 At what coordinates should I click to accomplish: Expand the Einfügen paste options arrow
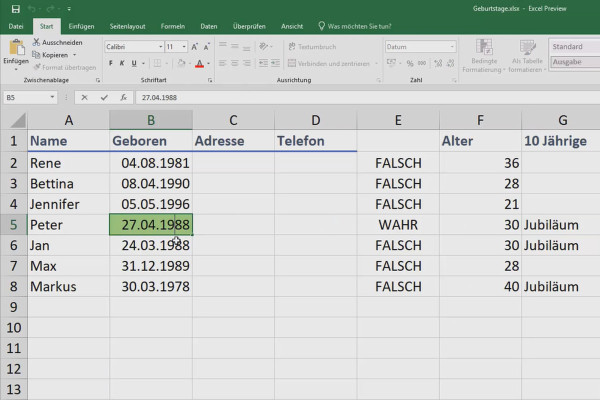16,69
